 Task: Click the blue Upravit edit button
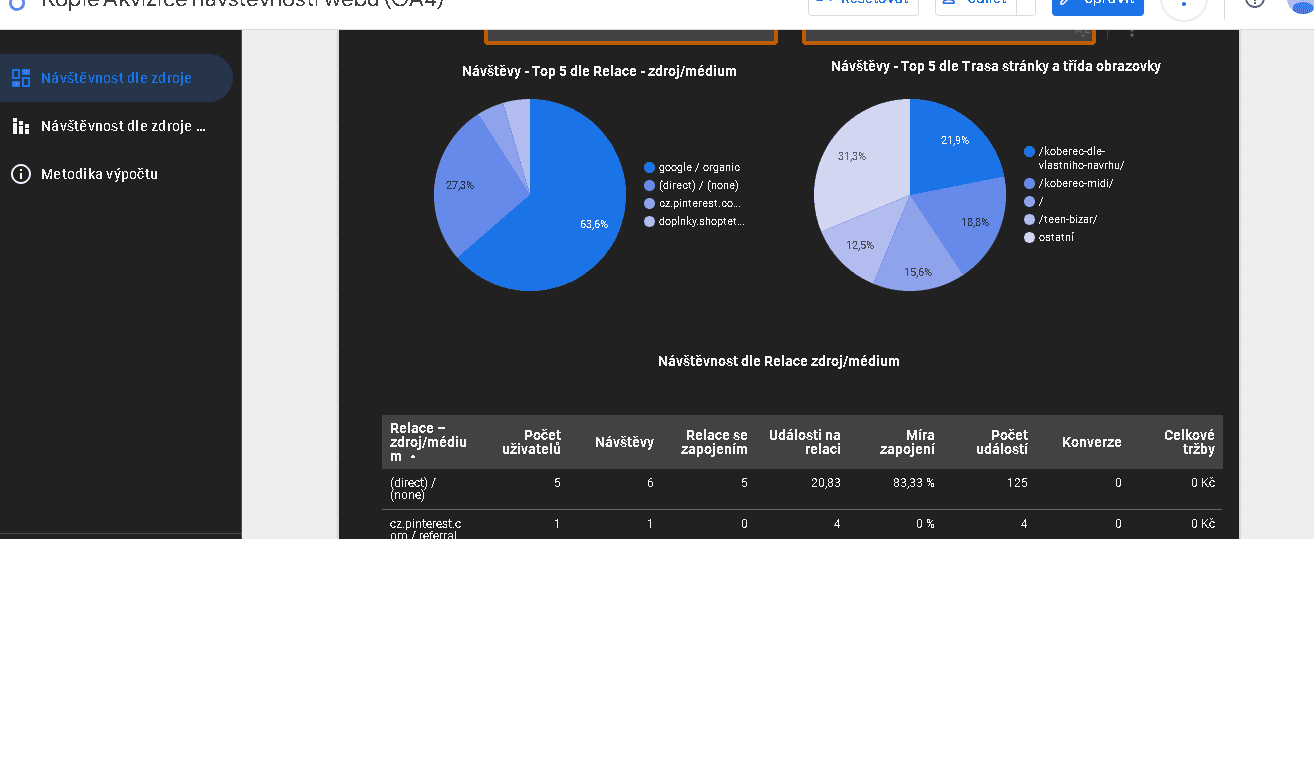[x=1098, y=4]
